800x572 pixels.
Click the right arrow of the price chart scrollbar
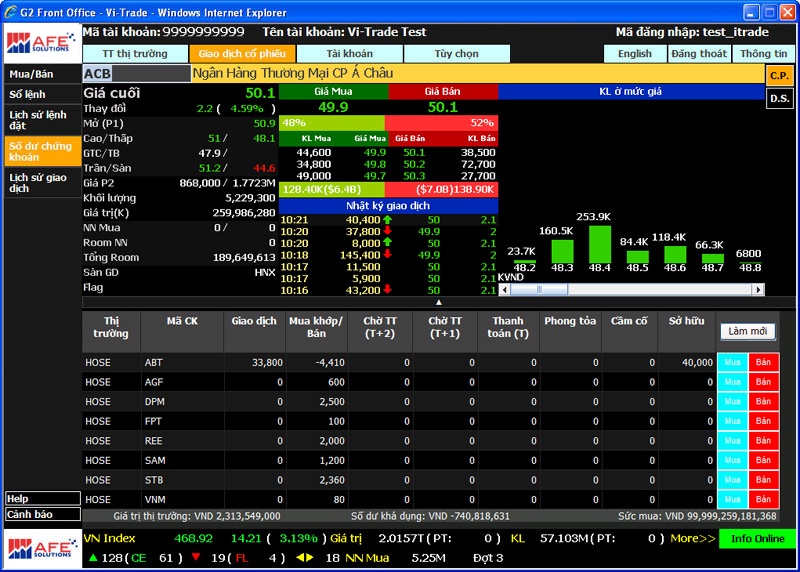point(760,290)
